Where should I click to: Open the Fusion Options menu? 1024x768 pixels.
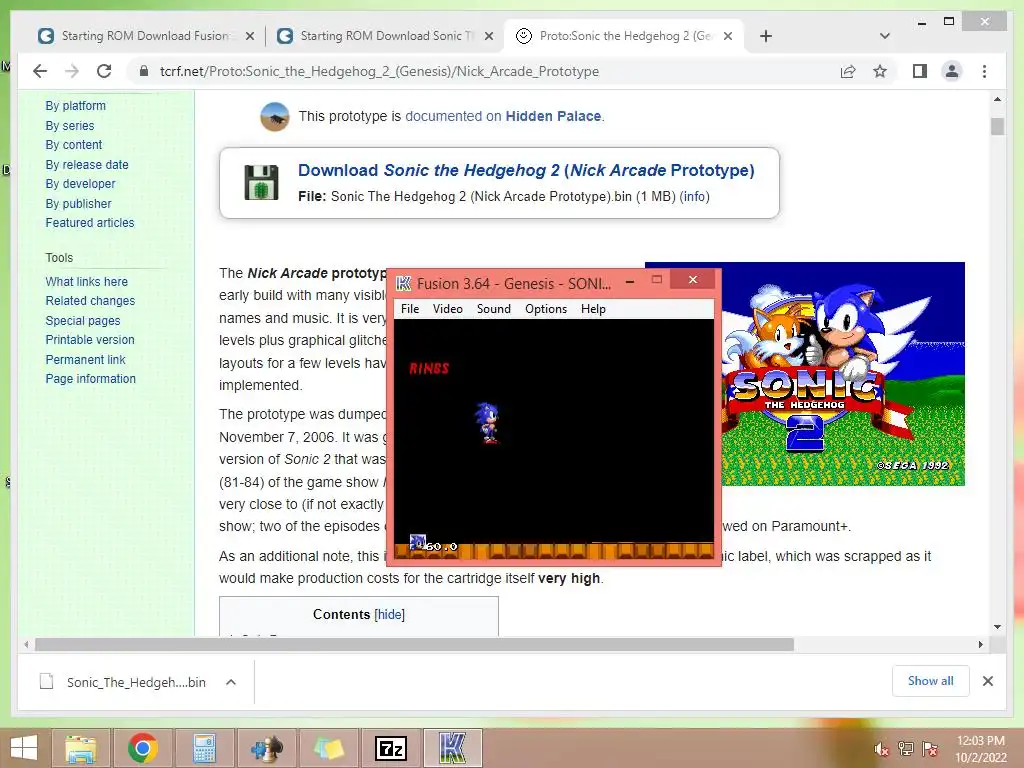point(546,309)
